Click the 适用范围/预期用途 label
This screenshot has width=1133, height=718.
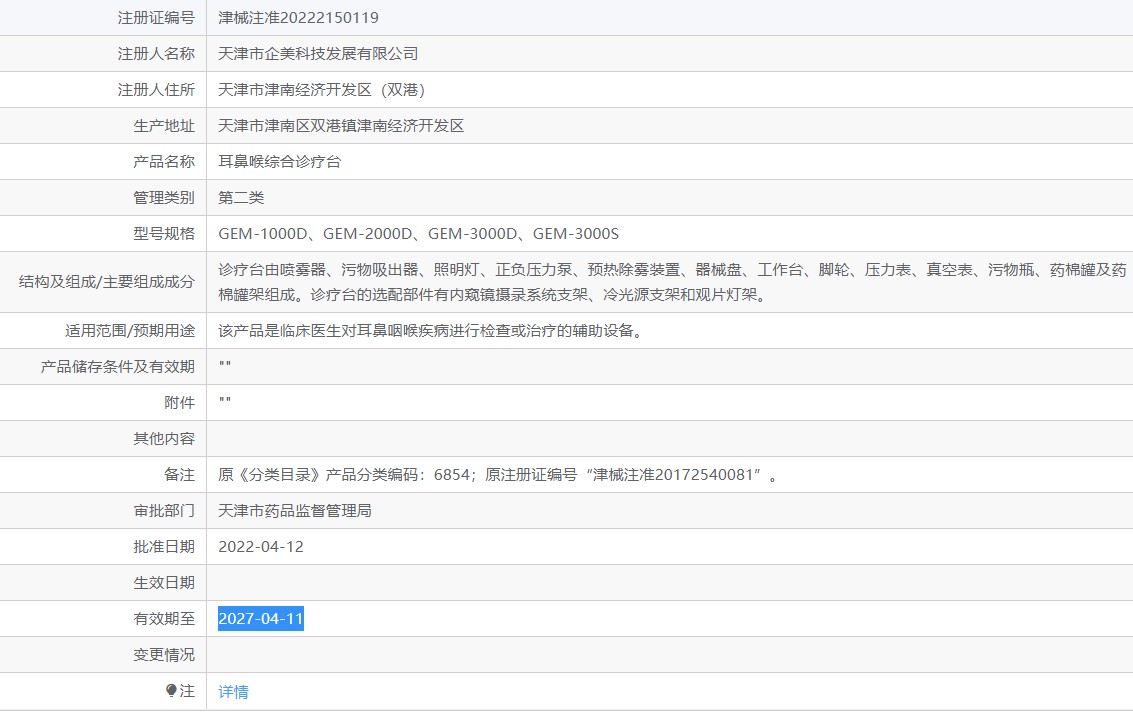click(130, 331)
